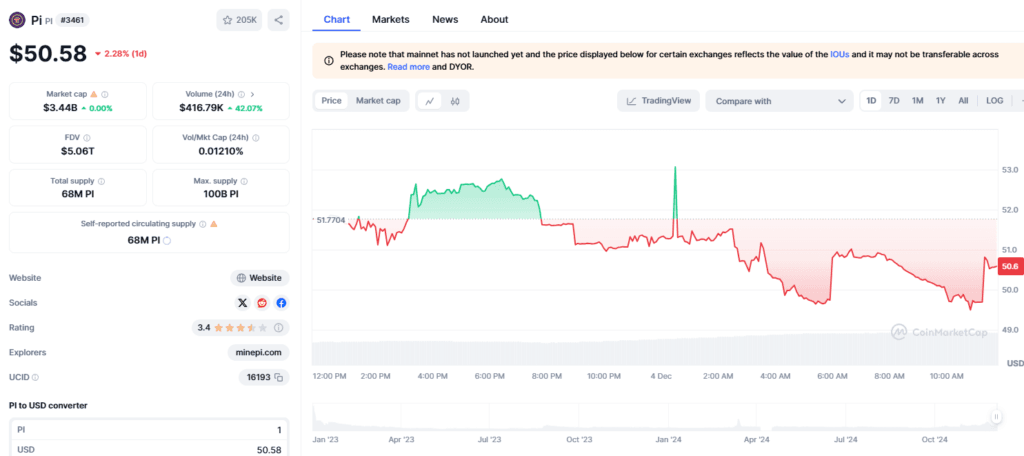Click the bottom overview timeline chart
Viewport: 1024px width, 456px height.
[x=656, y=417]
